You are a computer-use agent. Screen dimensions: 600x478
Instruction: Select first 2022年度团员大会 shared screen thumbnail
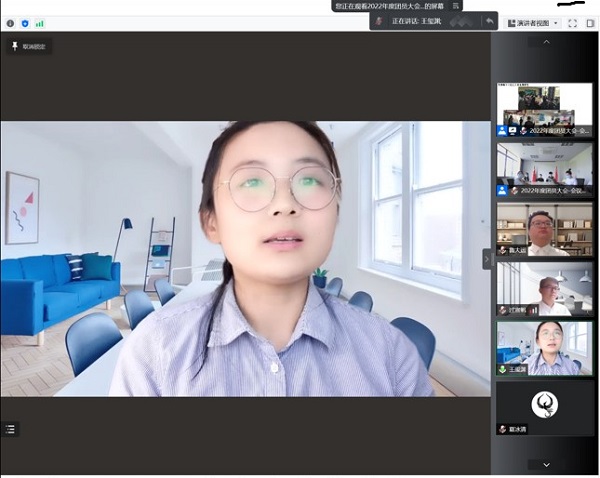[545, 109]
